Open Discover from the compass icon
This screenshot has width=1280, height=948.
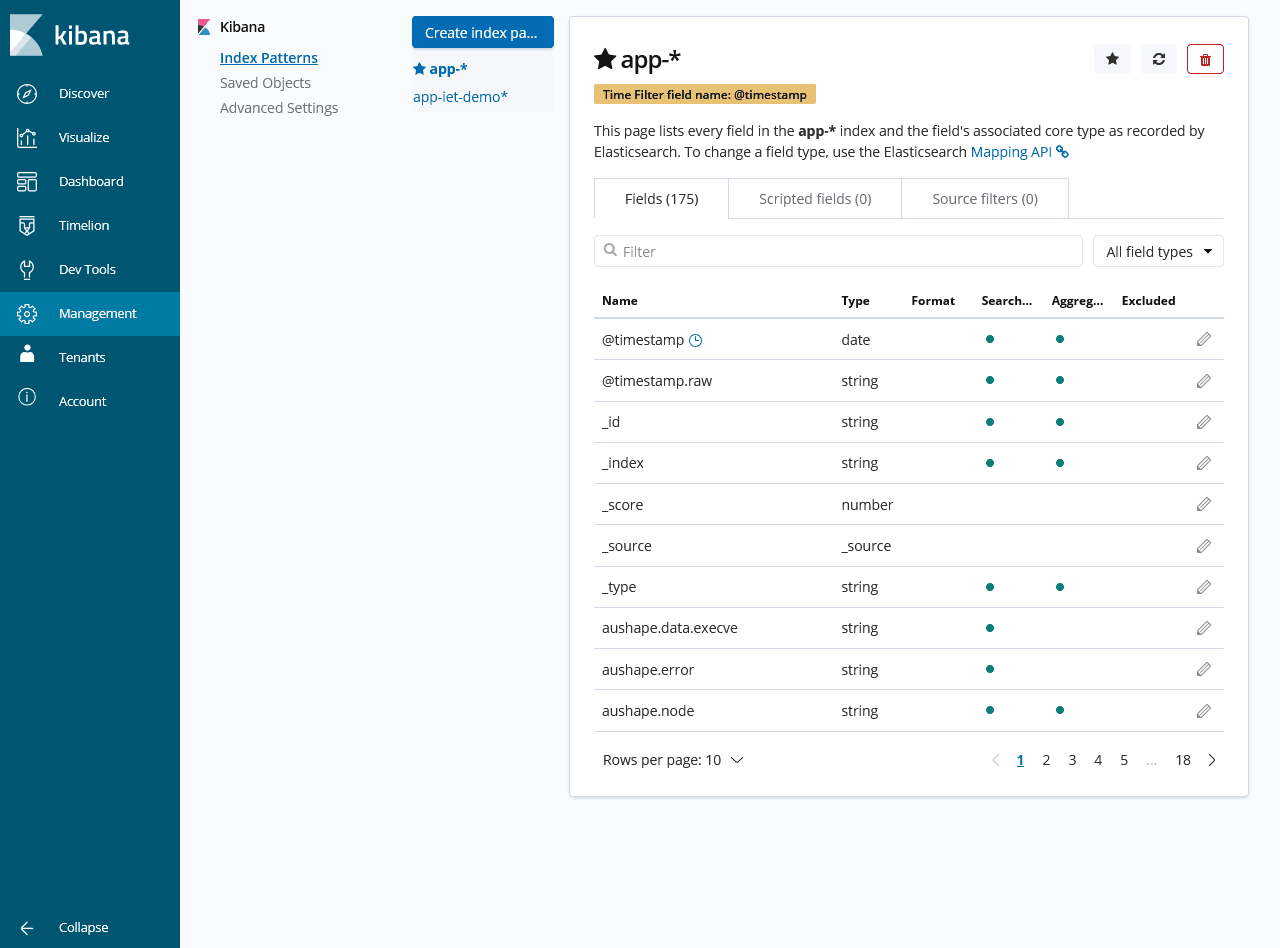27,93
